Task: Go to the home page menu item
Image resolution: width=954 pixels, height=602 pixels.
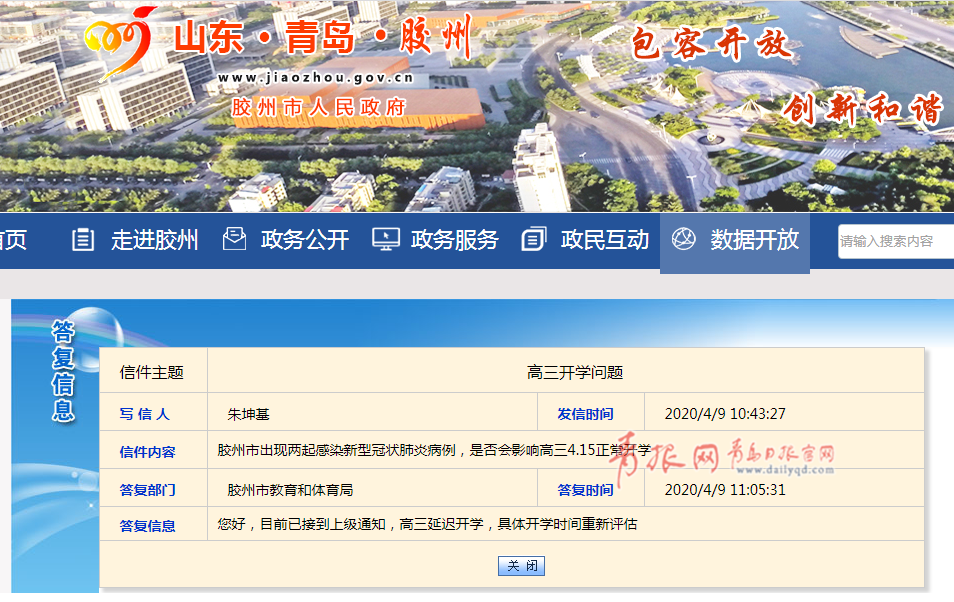Action: click(x=13, y=240)
